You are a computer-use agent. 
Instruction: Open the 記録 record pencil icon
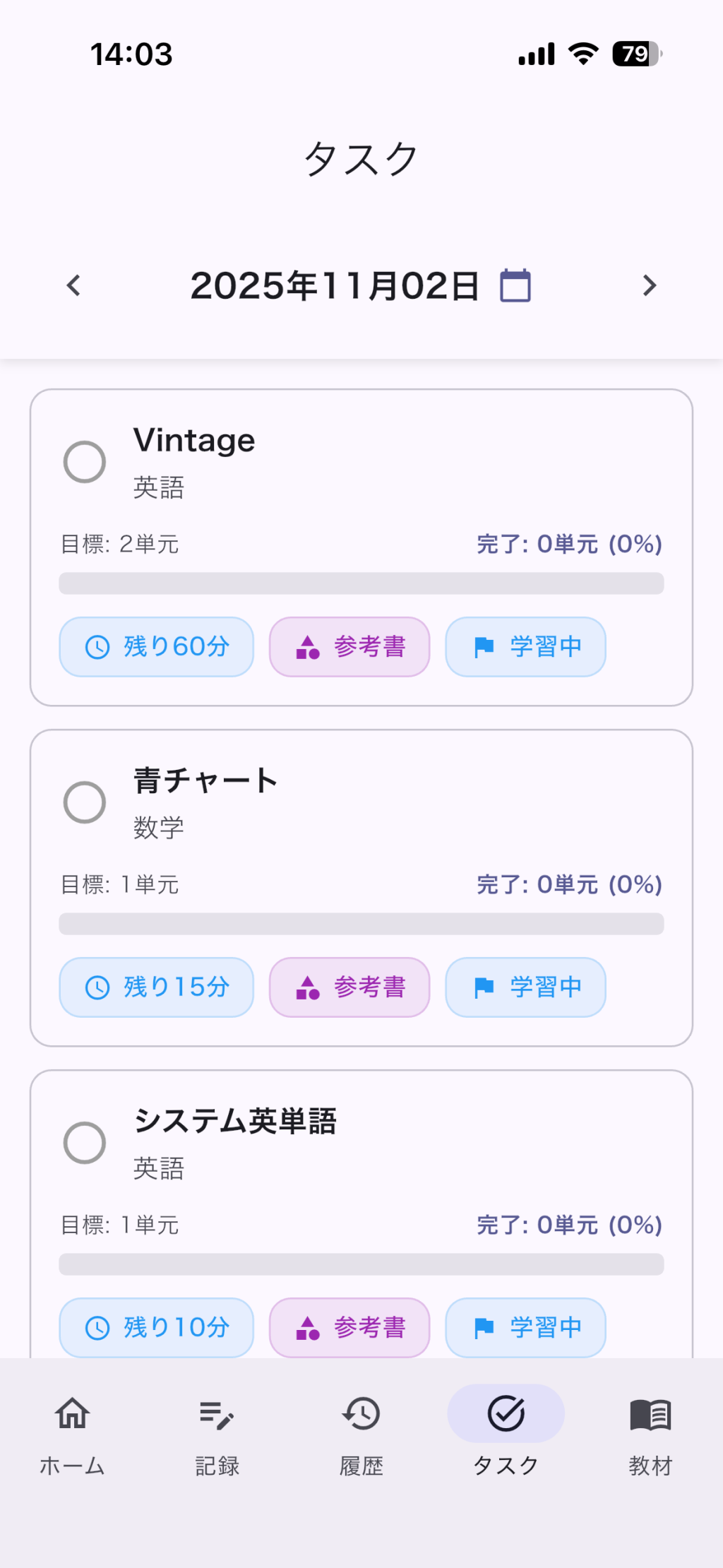pyautogui.click(x=216, y=1414)
